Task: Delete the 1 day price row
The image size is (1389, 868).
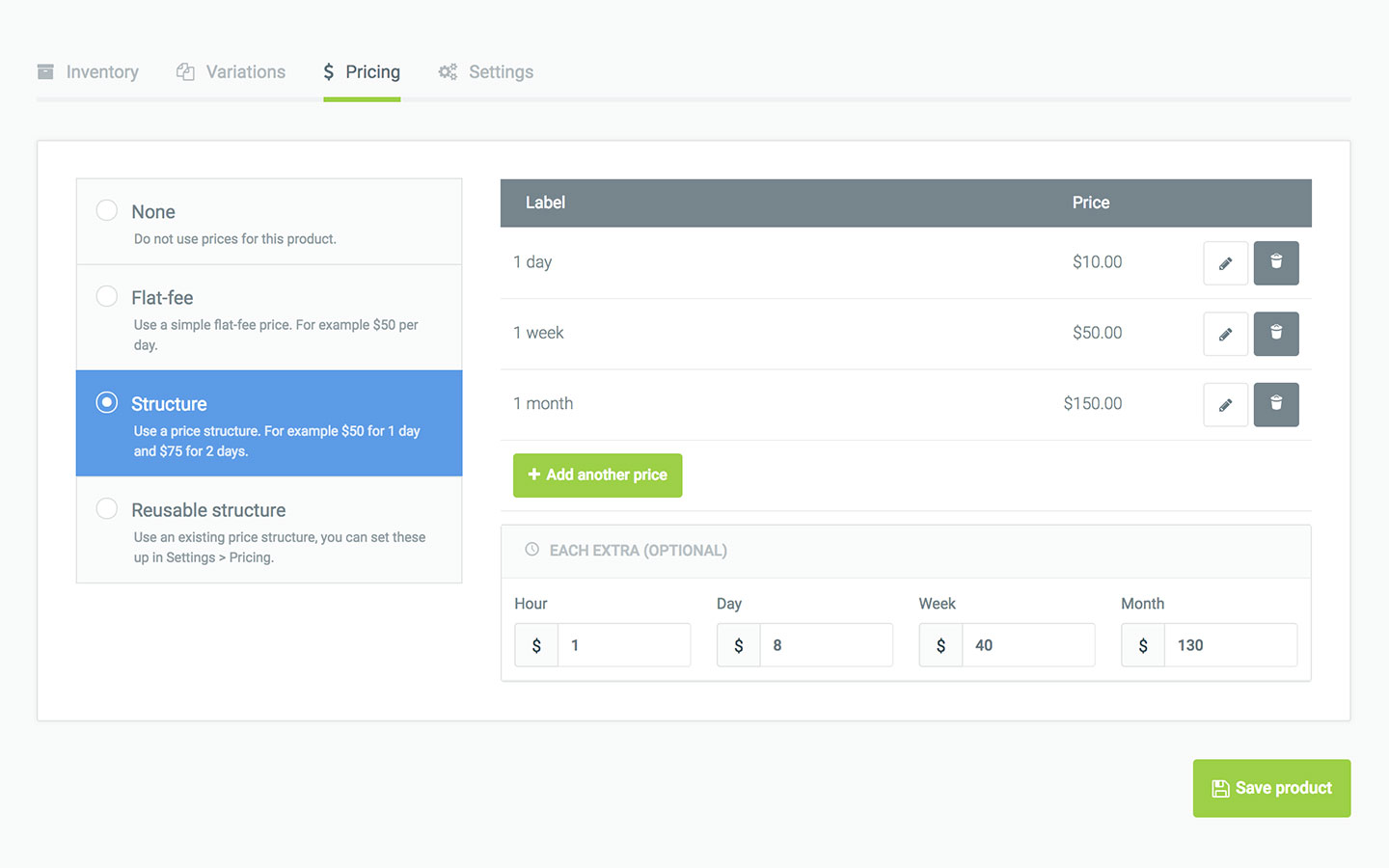Action: click(x=1276, y=263)
